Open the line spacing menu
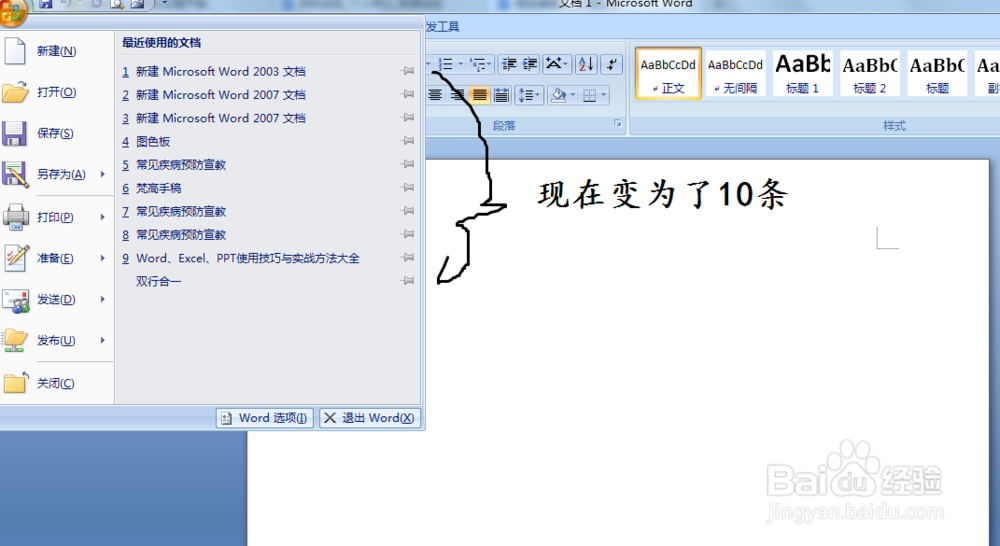 529,96
